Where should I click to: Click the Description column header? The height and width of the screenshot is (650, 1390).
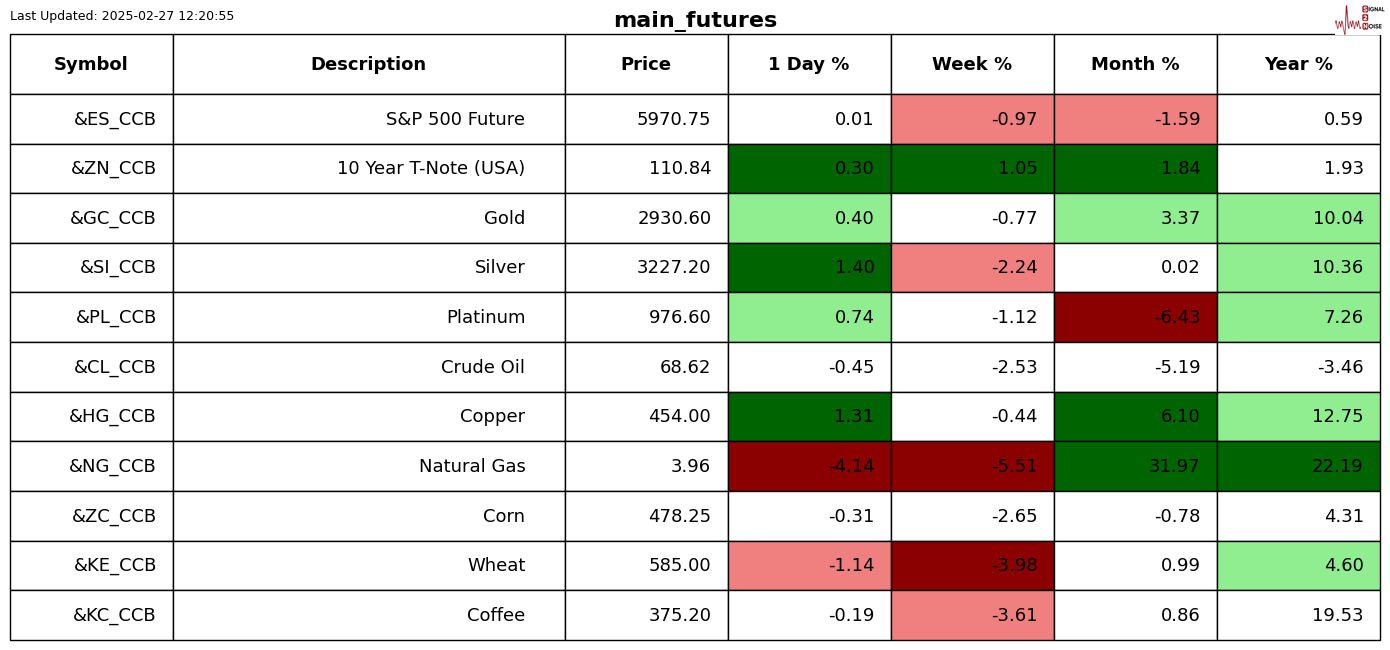(368, 65)
